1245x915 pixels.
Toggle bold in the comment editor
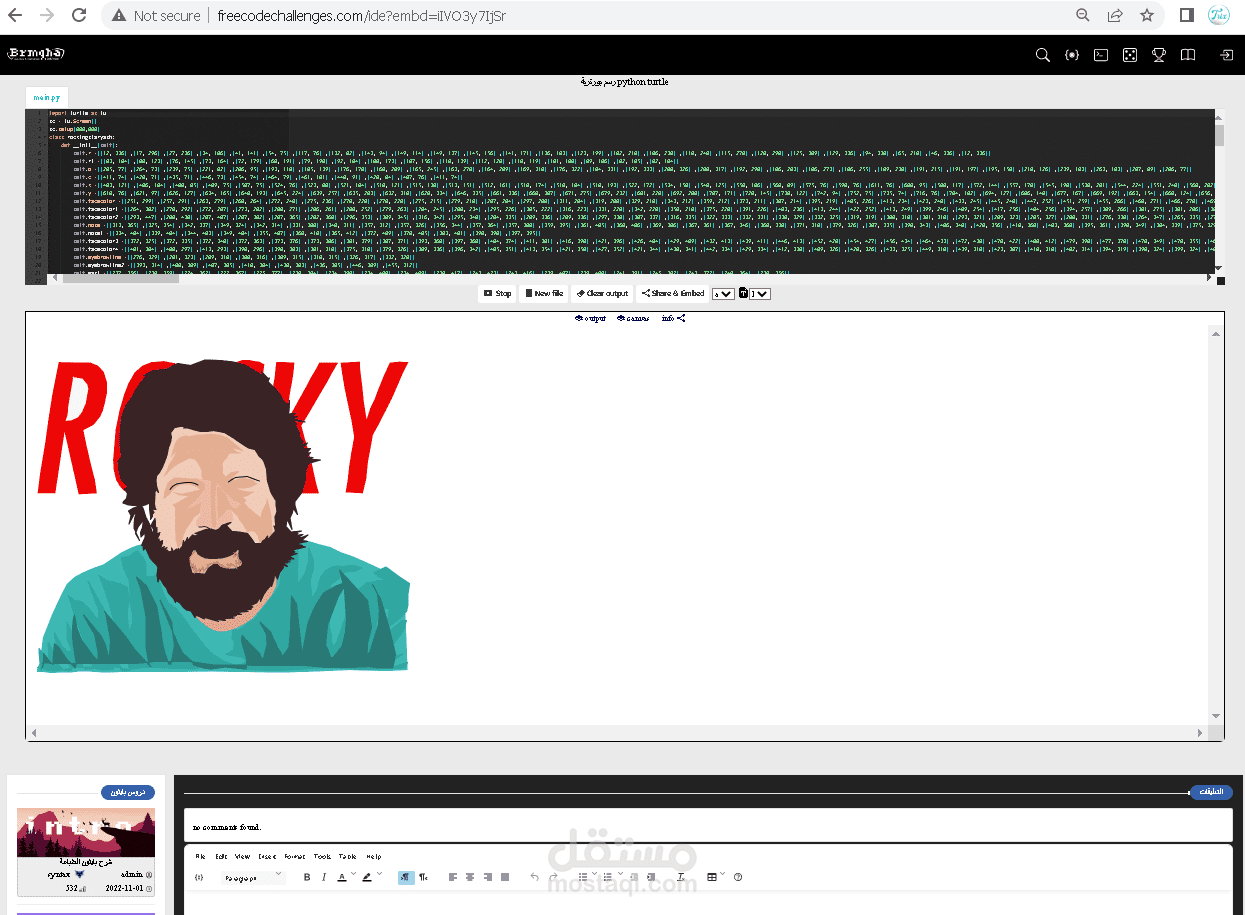307,877
